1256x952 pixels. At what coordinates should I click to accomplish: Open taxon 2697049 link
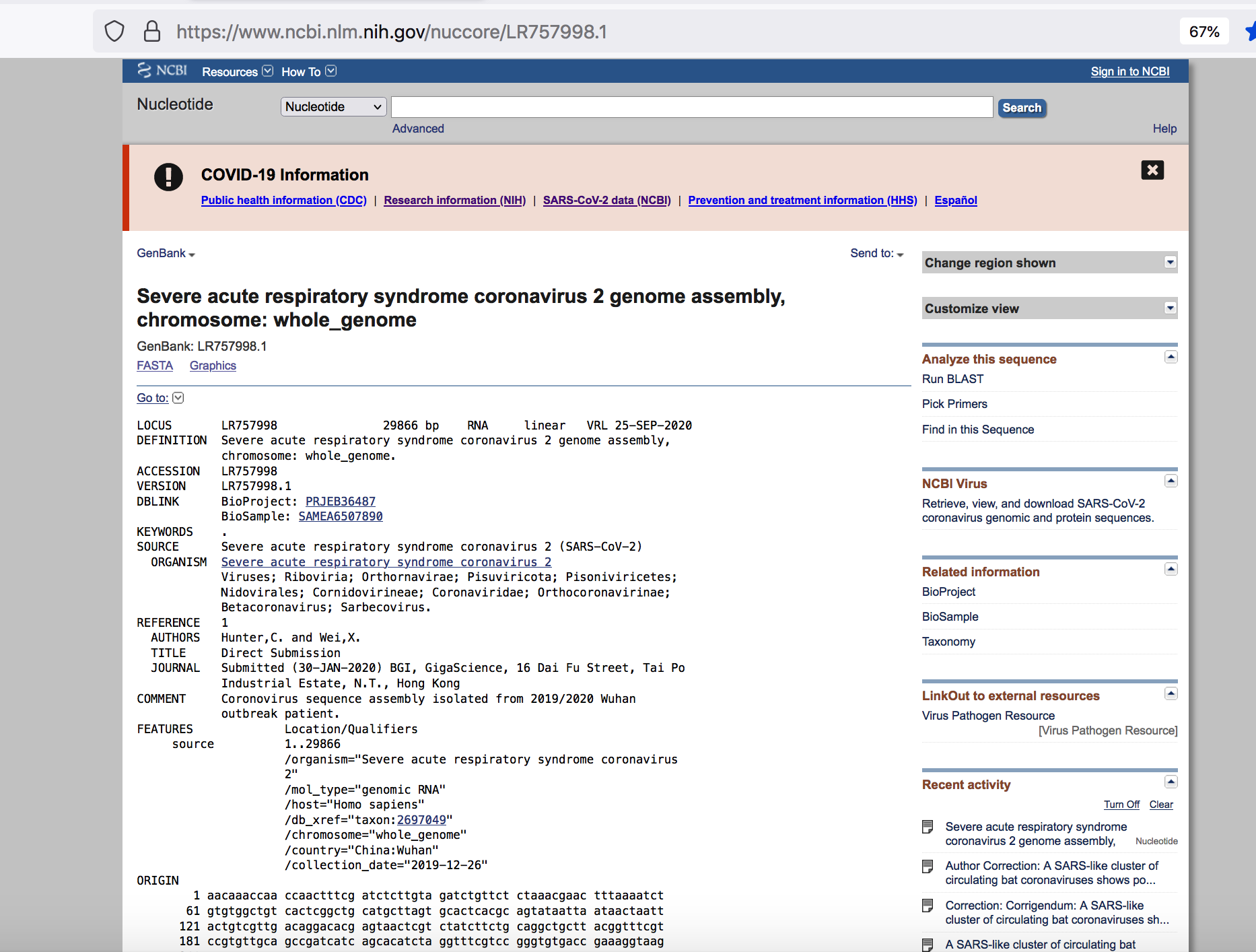[x=421, y=820]
